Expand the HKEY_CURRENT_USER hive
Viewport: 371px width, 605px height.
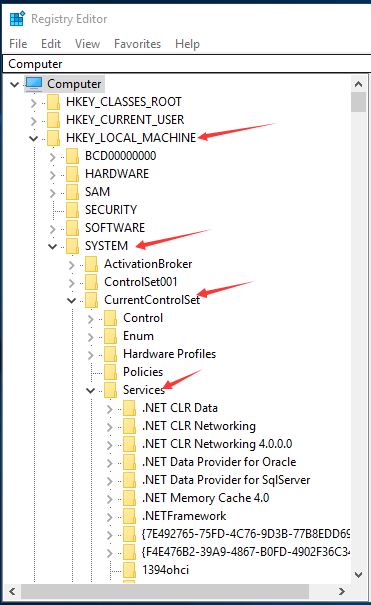(x=34, y=120)
